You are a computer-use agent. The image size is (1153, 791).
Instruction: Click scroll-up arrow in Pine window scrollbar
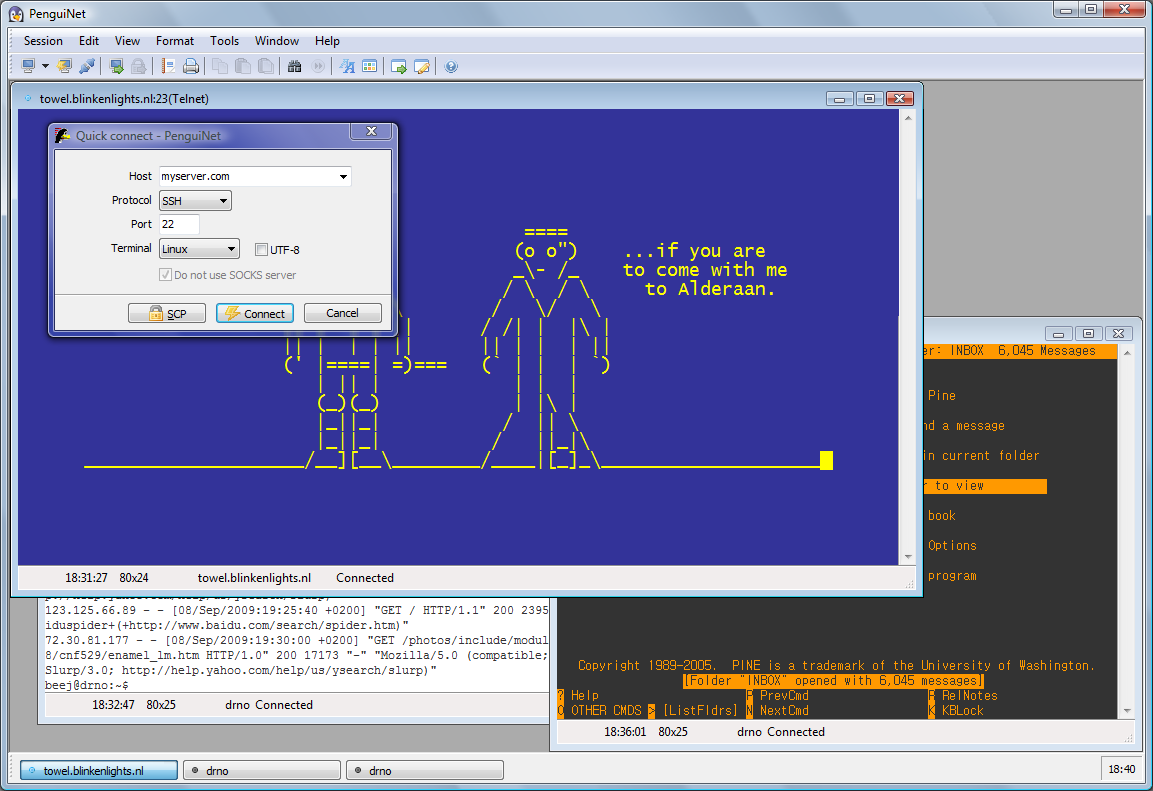point(1127,353)
